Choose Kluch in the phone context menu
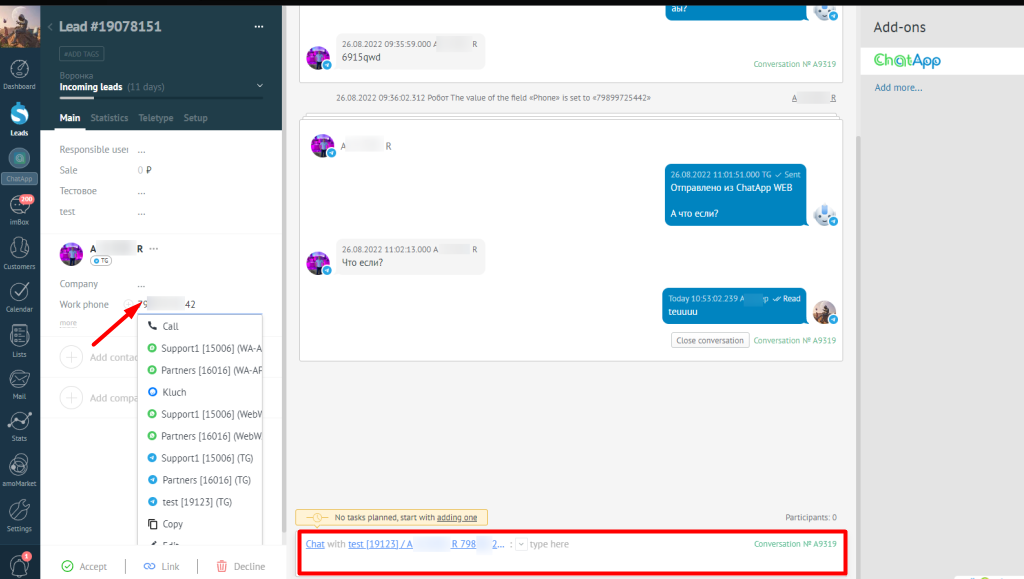This screenshot has height=579, width=1024. [x=174, y=392]
